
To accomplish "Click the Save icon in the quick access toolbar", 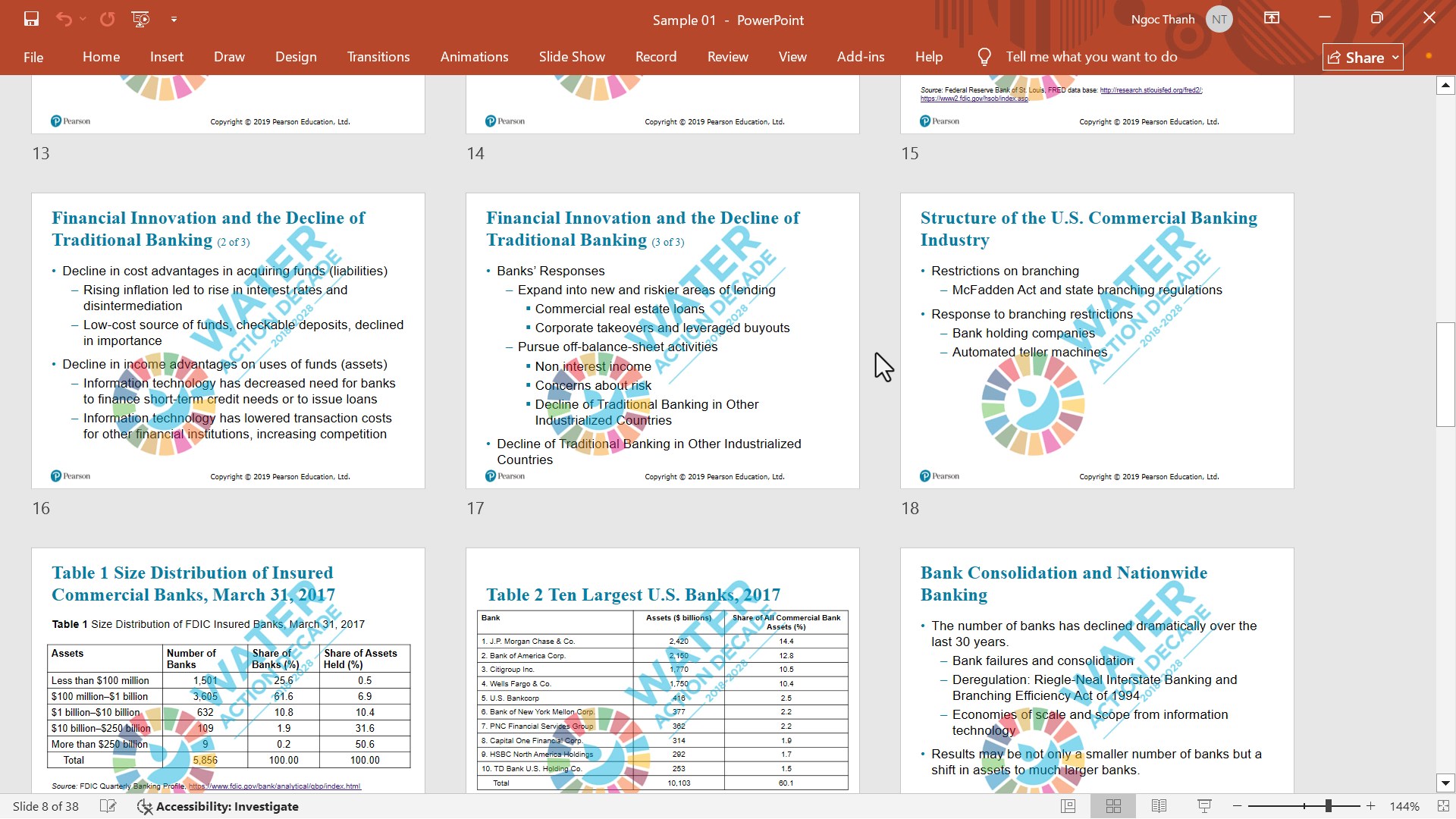I will (x=31, y=19).
